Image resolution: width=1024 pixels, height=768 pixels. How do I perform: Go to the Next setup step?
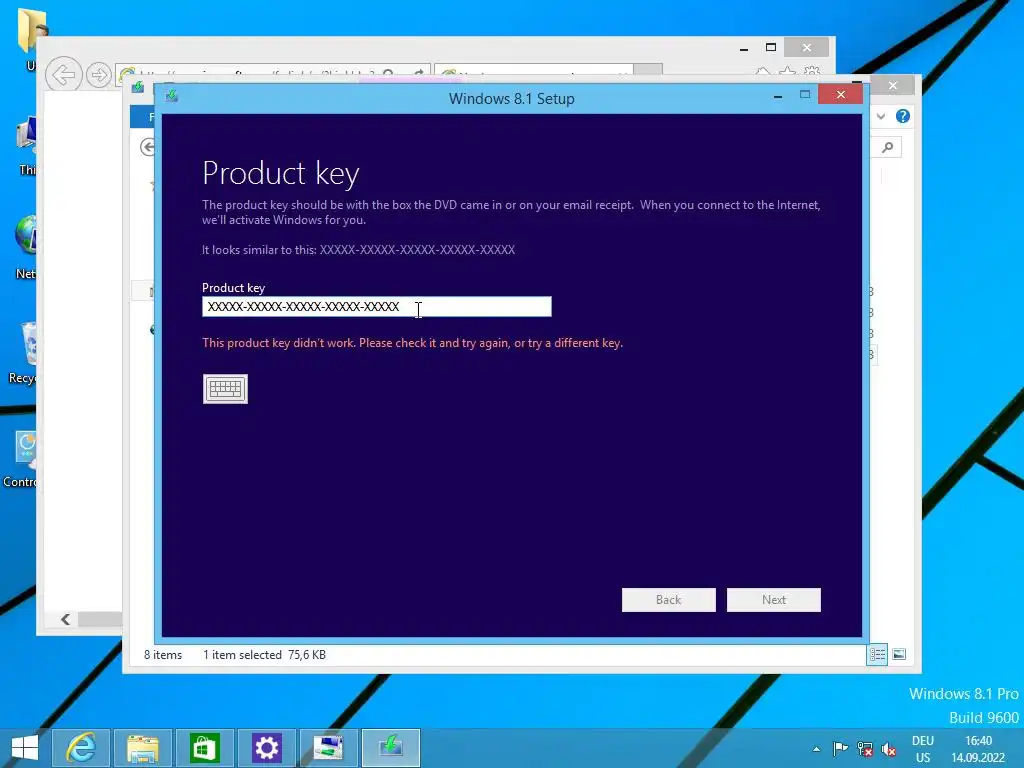773,600
